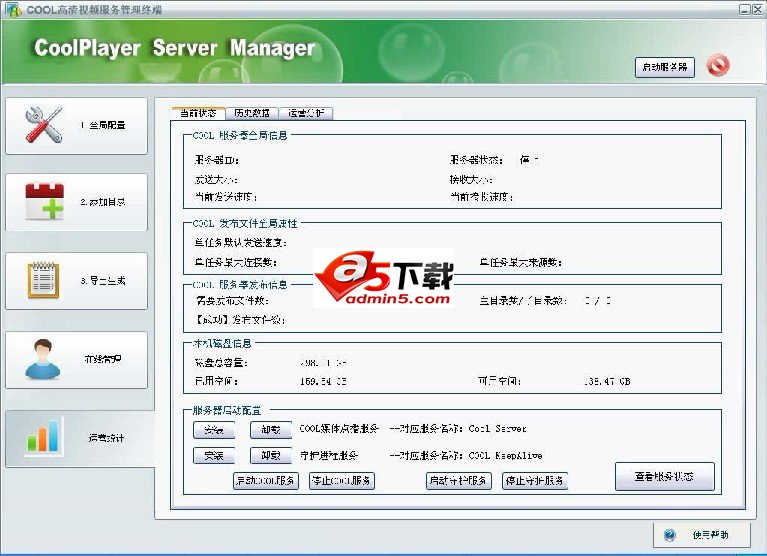
Task: Open the user avatar management section
Action: (76, 360)
